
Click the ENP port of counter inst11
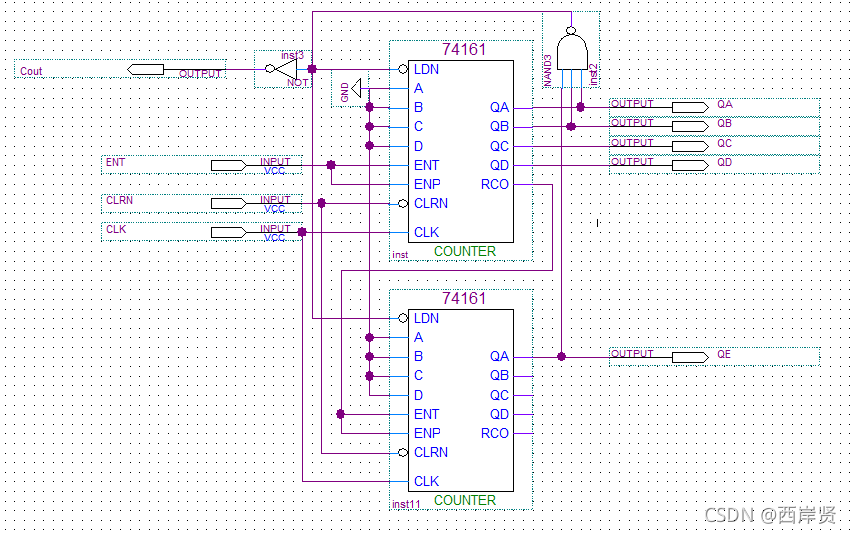[x=427, y=433]
